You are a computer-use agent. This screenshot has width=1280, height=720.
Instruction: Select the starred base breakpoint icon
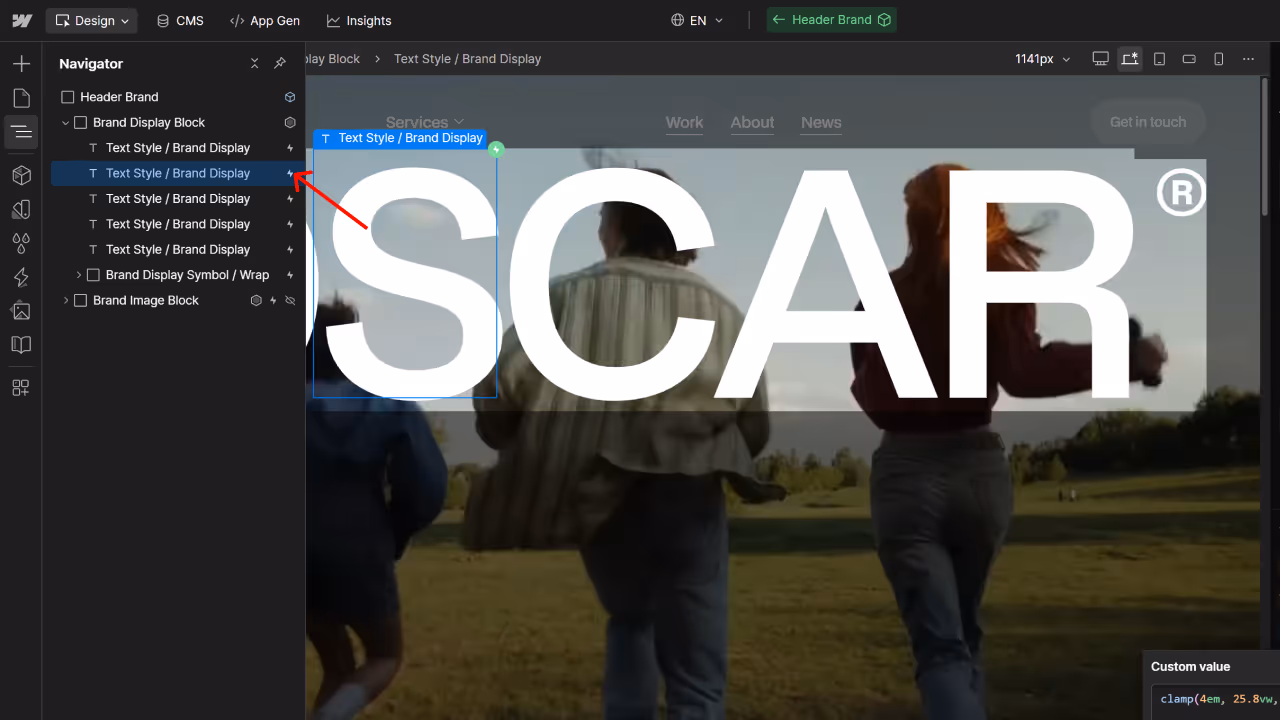1130,59
